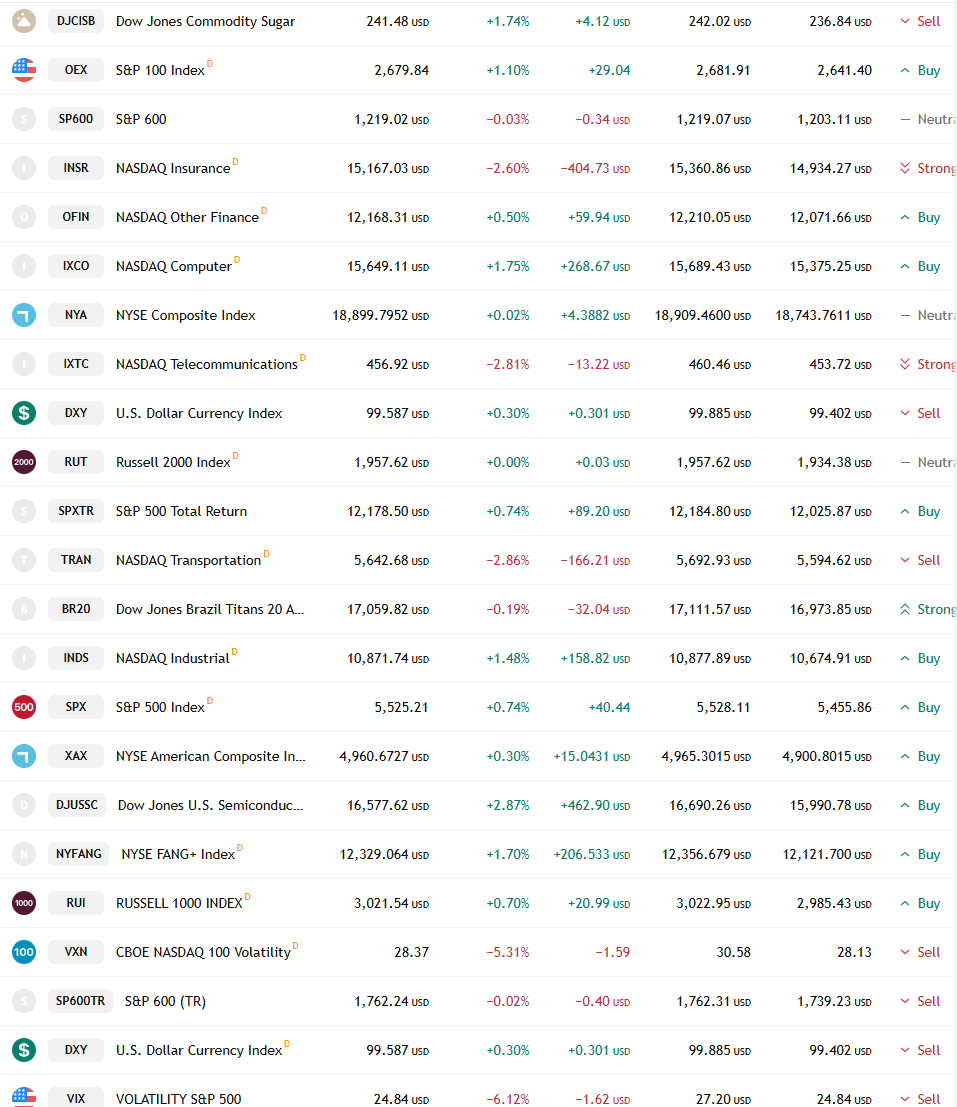This screenshot has width=957, height=1107.
Task: Open NASDAQ Other Finance link
Action: coord(187,217)
